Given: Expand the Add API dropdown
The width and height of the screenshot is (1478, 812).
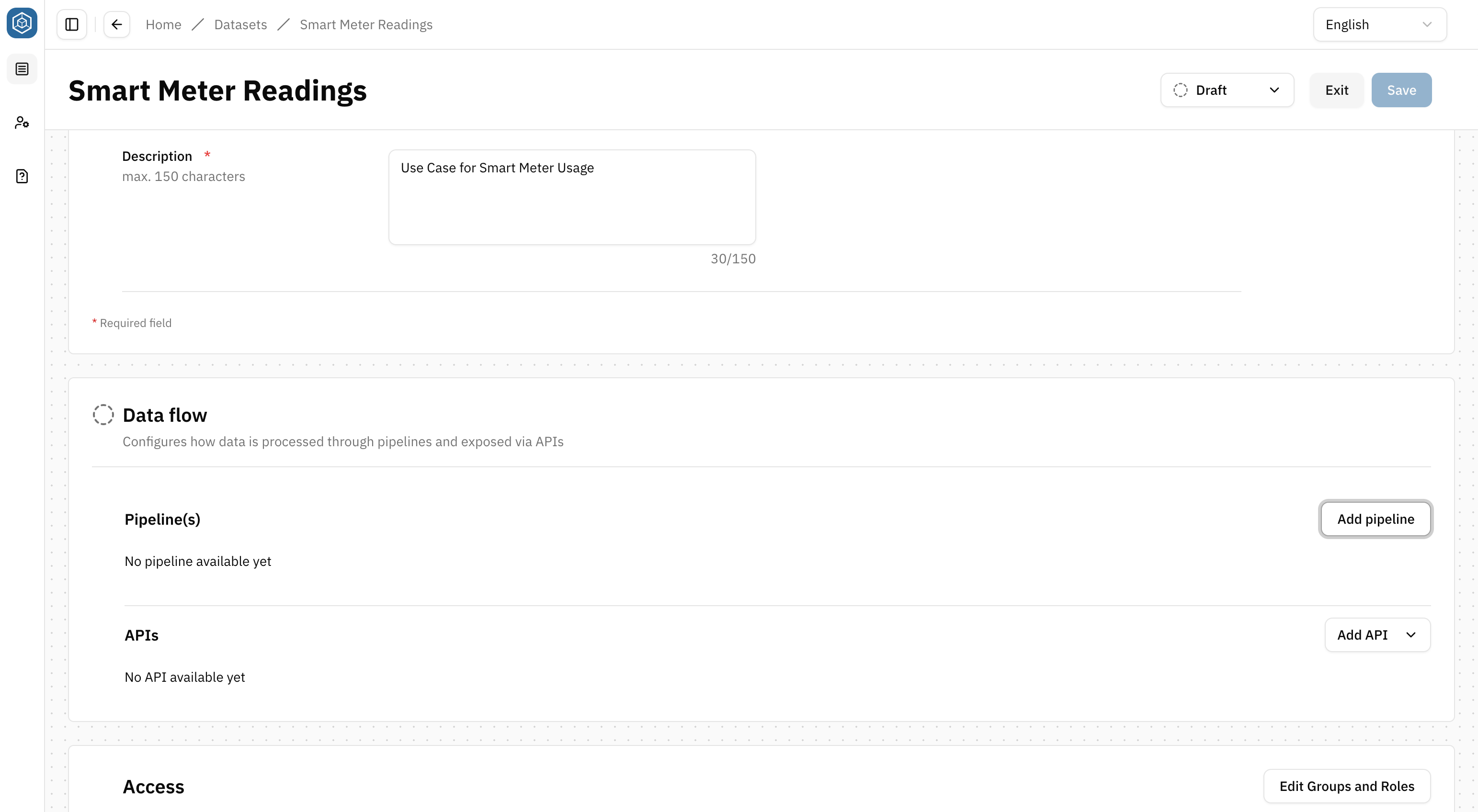Looking at the screenshot, I should click(1377, 635).
